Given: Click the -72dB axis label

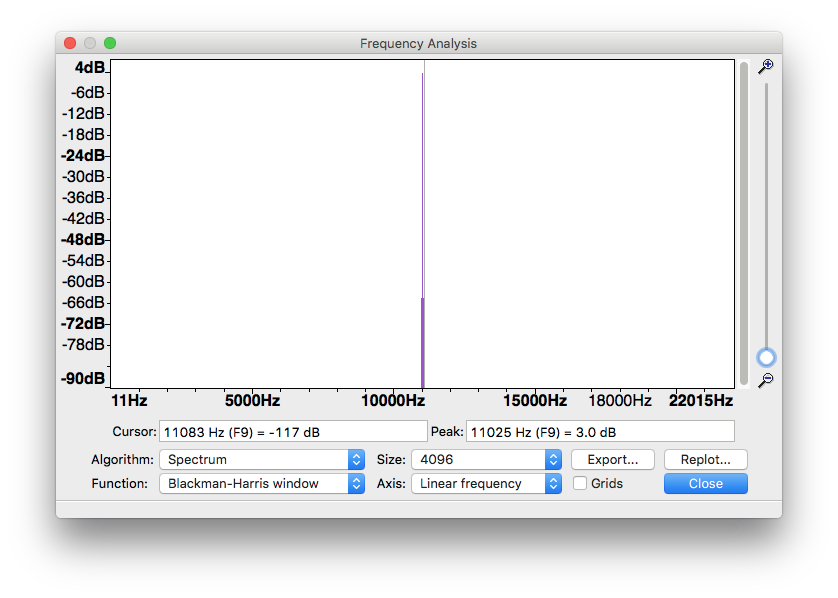Looking at the screenshot, I should [x=83, y=323].
